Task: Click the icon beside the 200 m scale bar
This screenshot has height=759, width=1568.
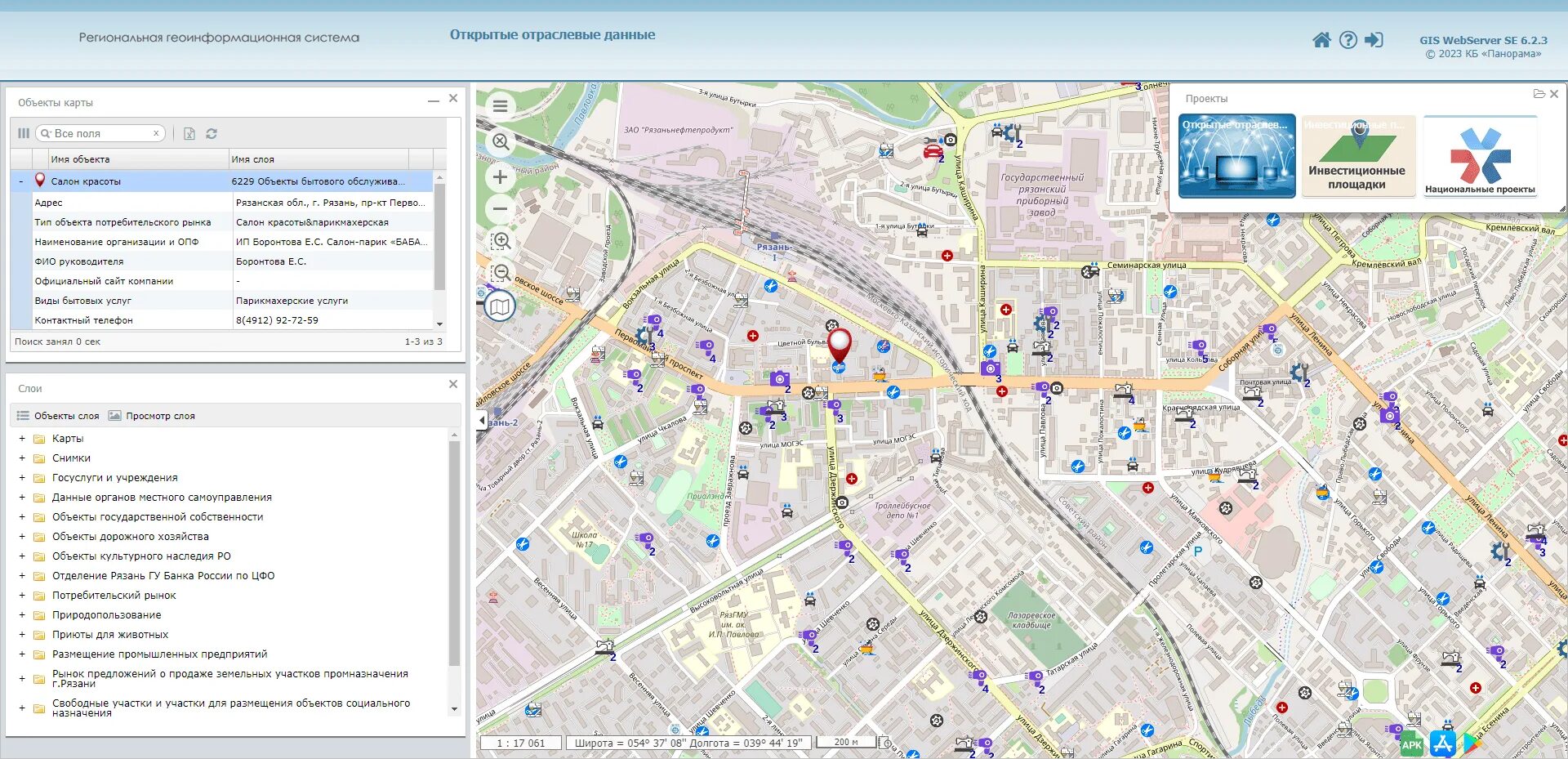Action: tap(887, 743)
